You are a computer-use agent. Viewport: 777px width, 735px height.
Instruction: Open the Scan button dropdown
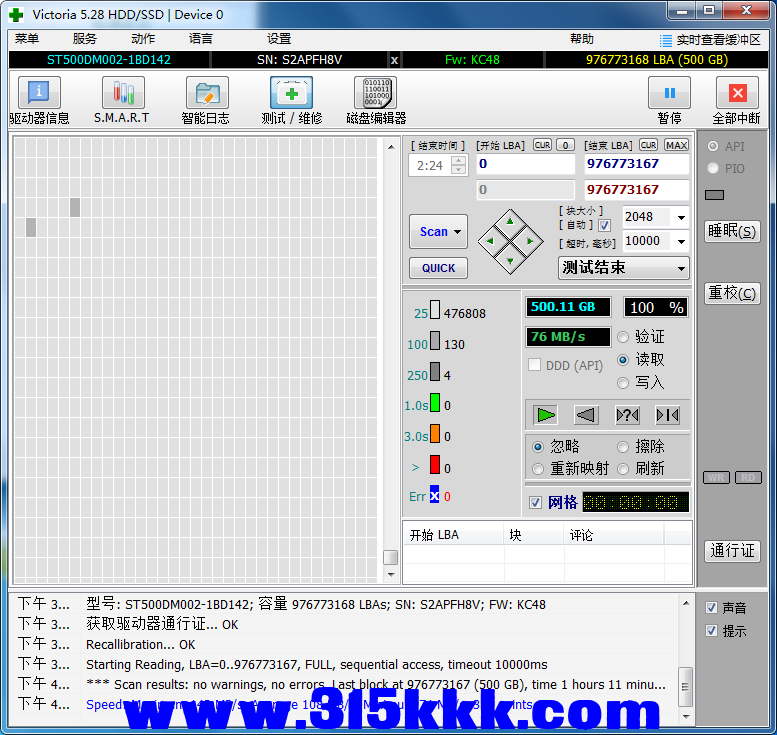[457, 231]
